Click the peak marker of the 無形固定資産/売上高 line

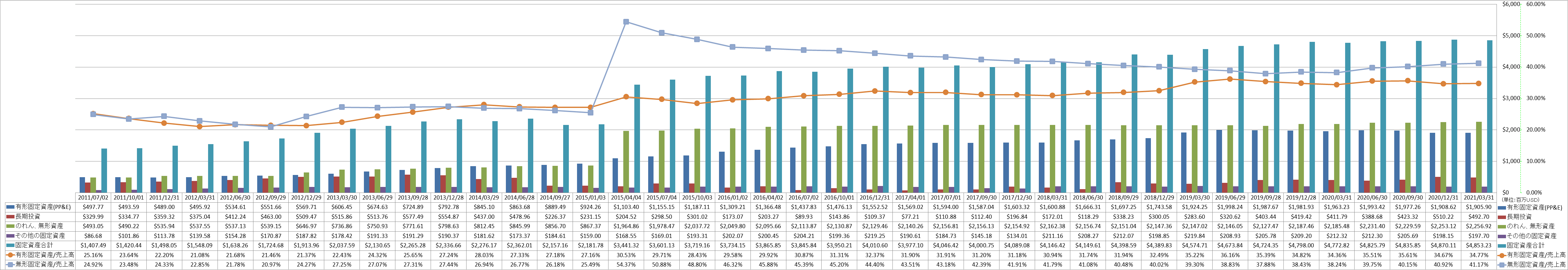coord(626,22)
